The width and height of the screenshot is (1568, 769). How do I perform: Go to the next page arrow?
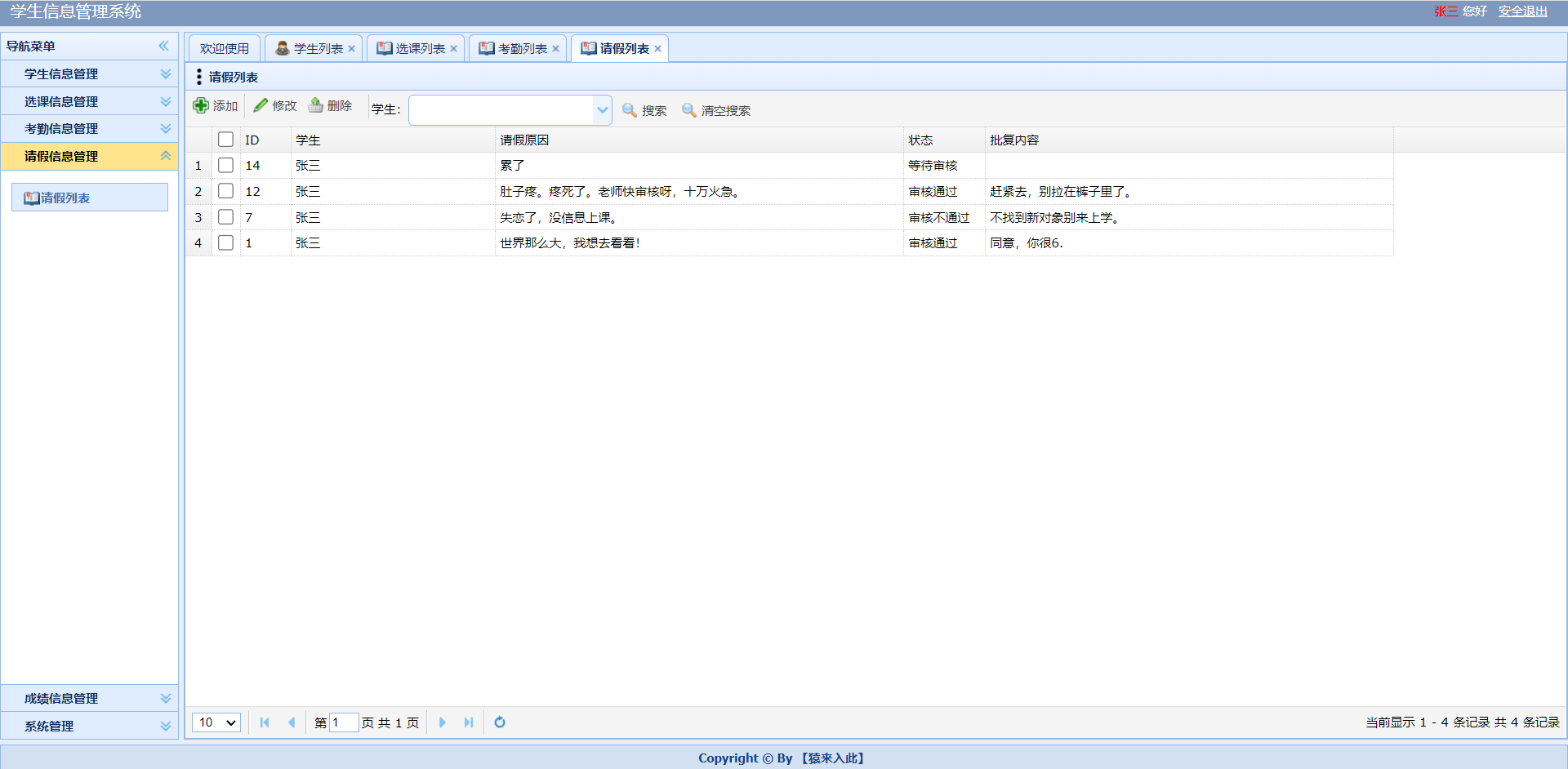point(443,722)
